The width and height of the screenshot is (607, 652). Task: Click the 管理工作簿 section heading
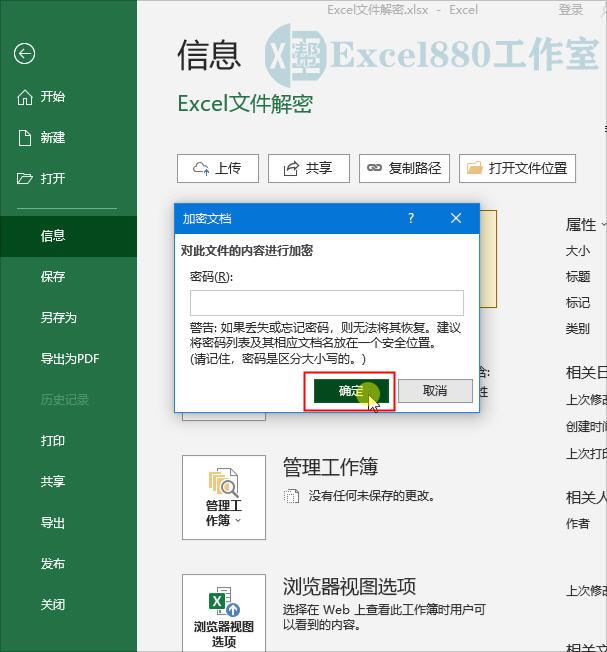tap(331, 467)
